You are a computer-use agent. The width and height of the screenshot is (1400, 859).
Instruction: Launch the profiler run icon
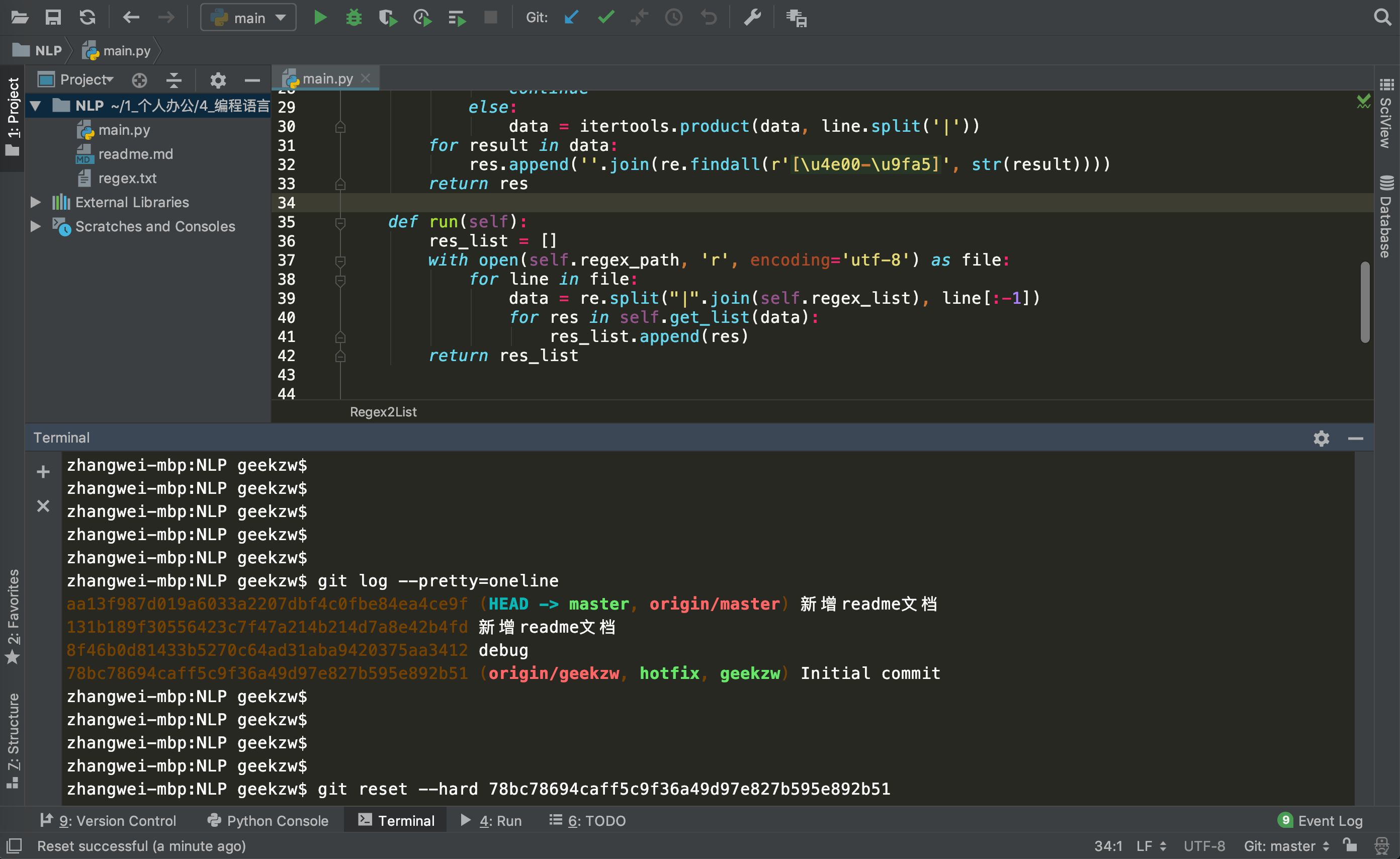[422, 17]
